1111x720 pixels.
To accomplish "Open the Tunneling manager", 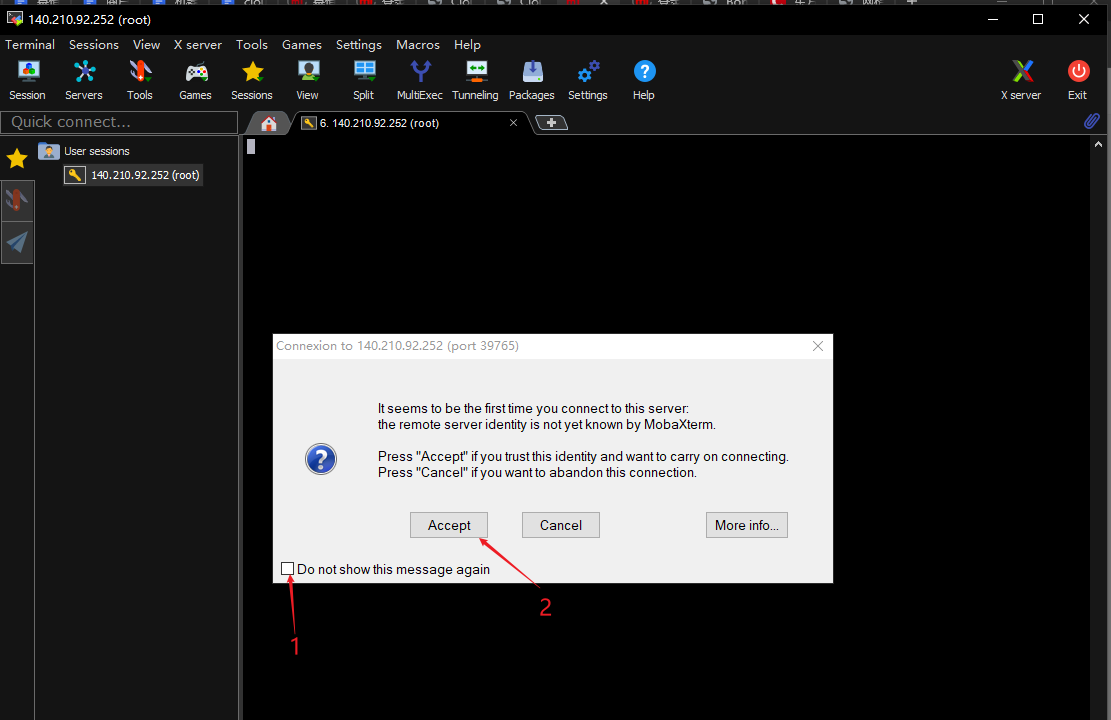I will pos(475,79).
